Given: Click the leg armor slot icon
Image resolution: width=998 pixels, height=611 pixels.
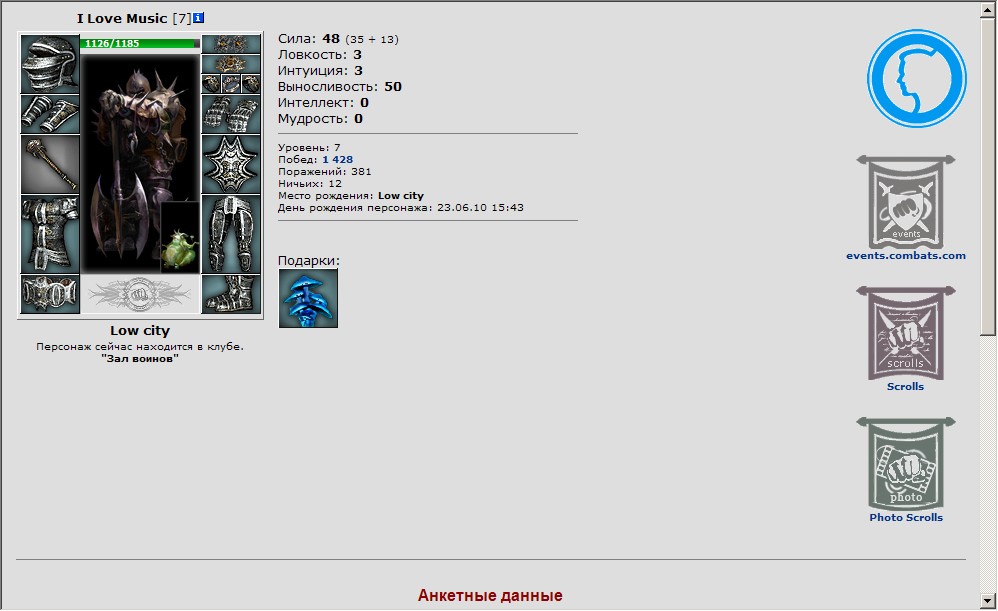Looking at the screenshot, I should [231, 234].
